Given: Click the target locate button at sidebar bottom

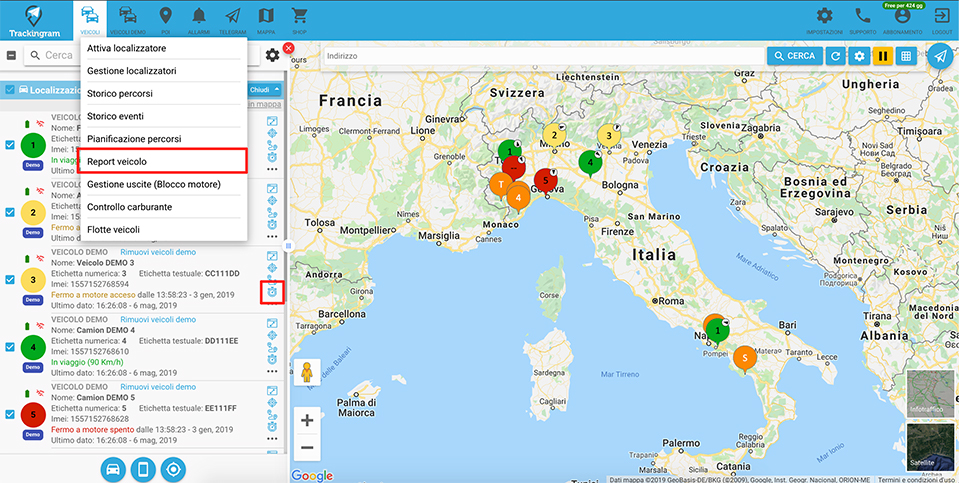Looking at the screenshot, I should (x=173, y=469).
